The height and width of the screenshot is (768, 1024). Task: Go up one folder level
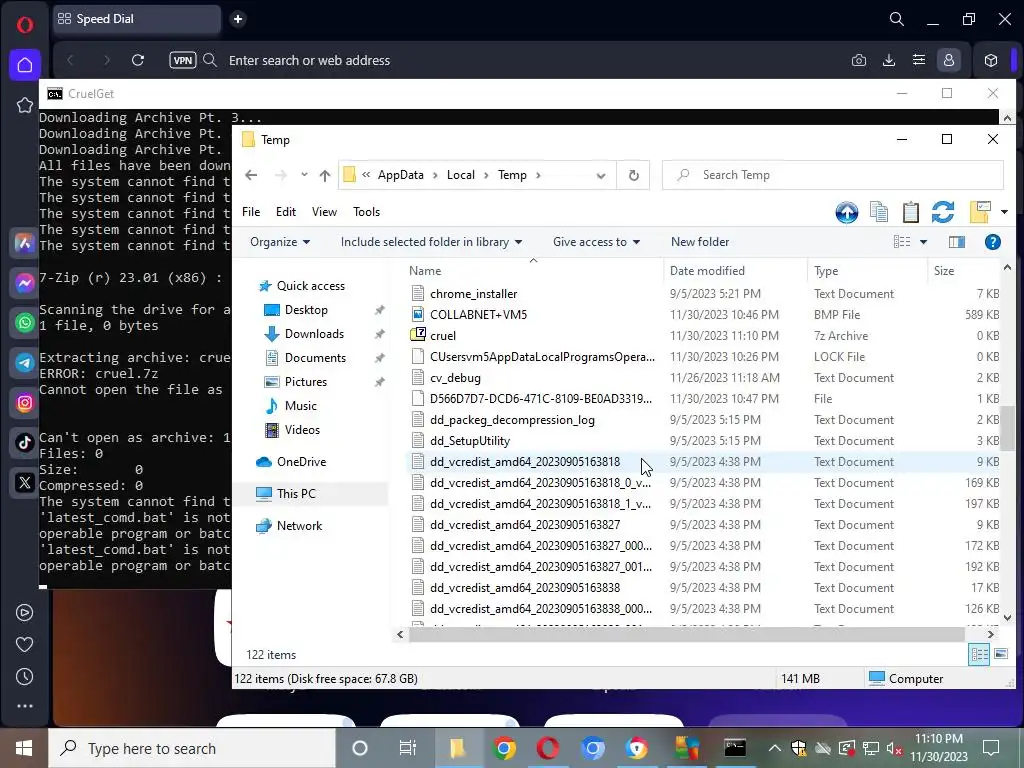[325, 175]
